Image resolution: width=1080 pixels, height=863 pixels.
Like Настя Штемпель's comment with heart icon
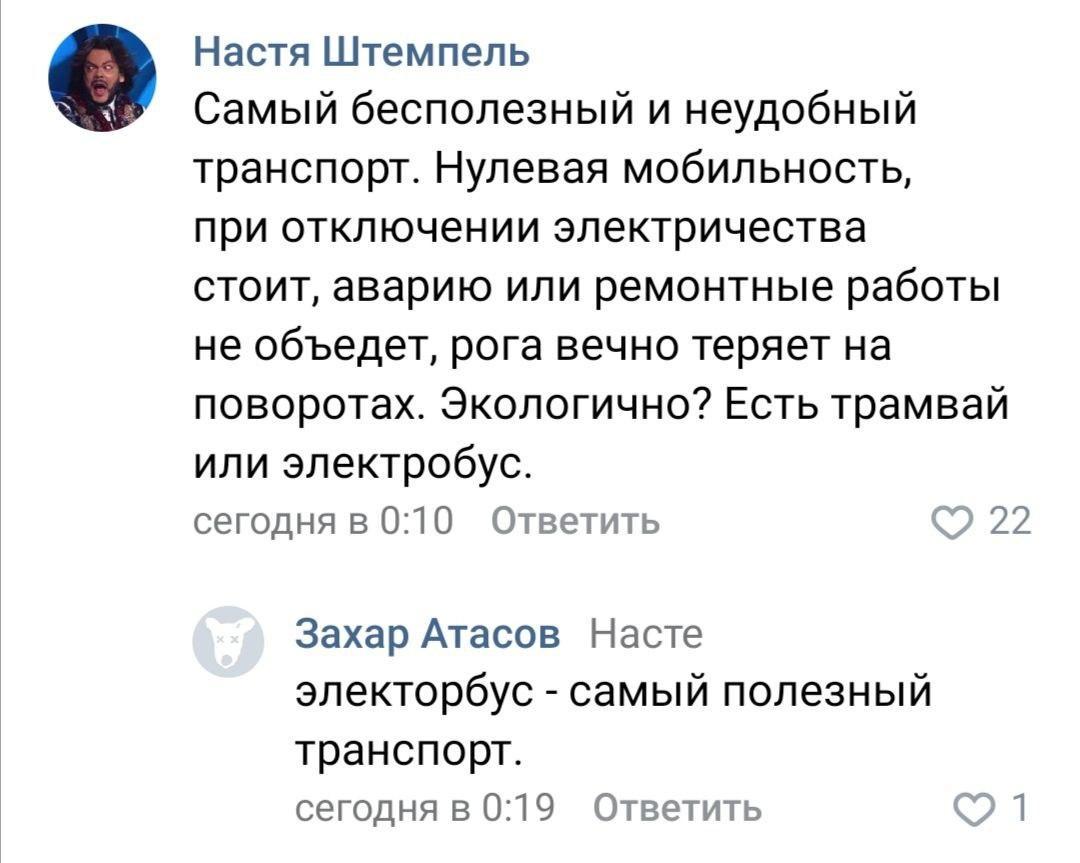point(951,523)
